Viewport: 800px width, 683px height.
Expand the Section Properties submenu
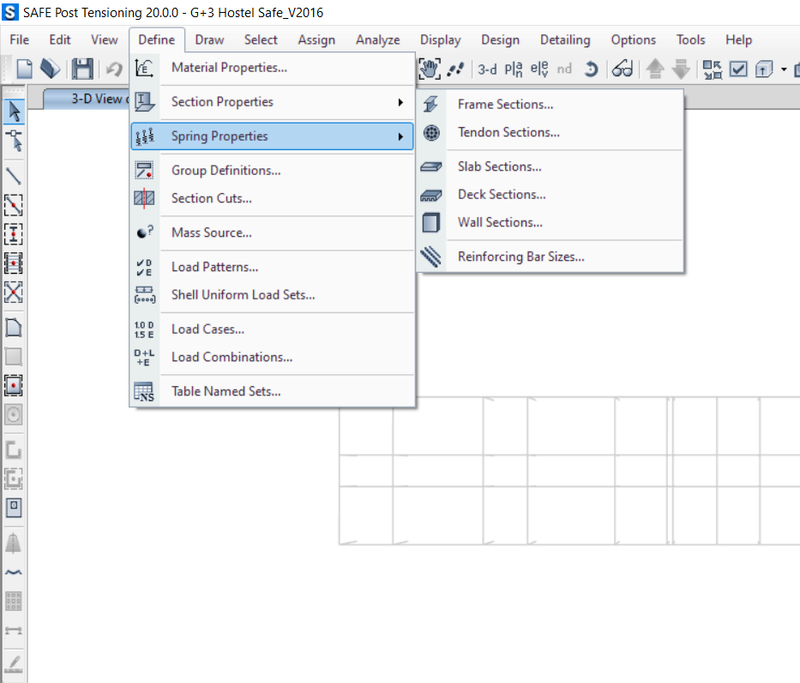coord(272,102)
